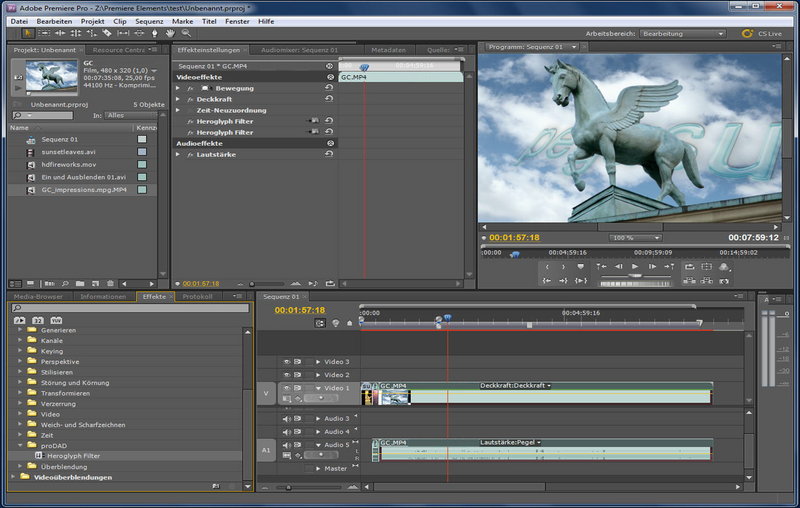Collapse the Audio 5 track
The image size is (800, 508).
[x=318, y=445]
